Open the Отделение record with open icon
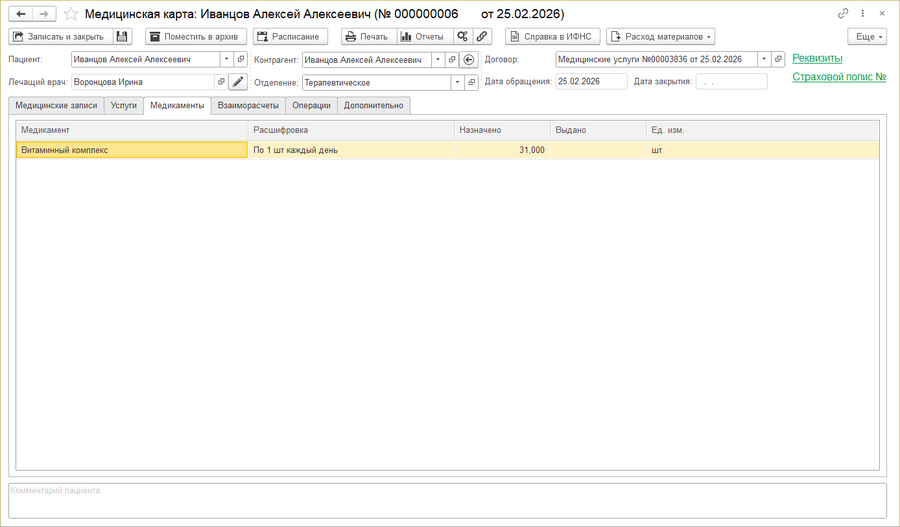Viewport: 900px width, 527px height. 471,83
